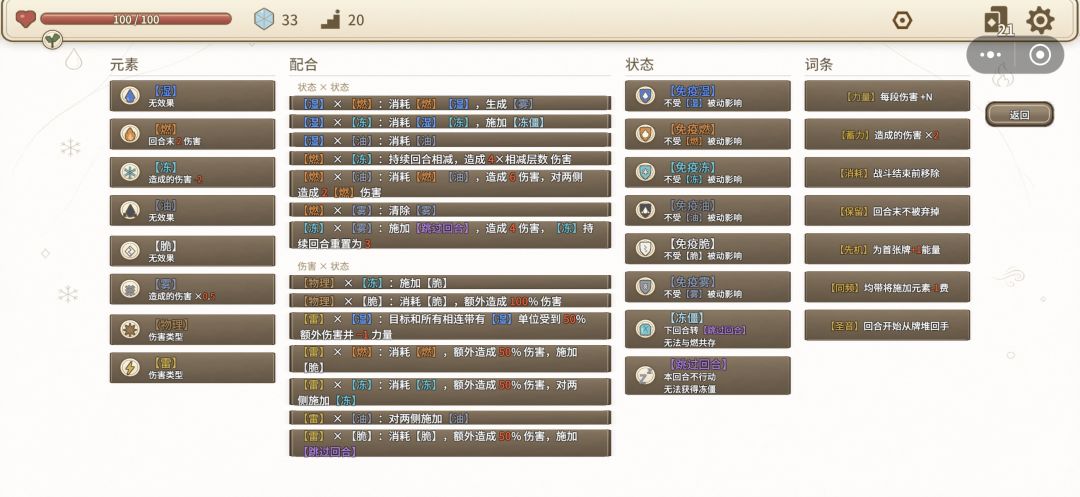
Task: Click the 词条 column heading
Action: tap(819, 65)
